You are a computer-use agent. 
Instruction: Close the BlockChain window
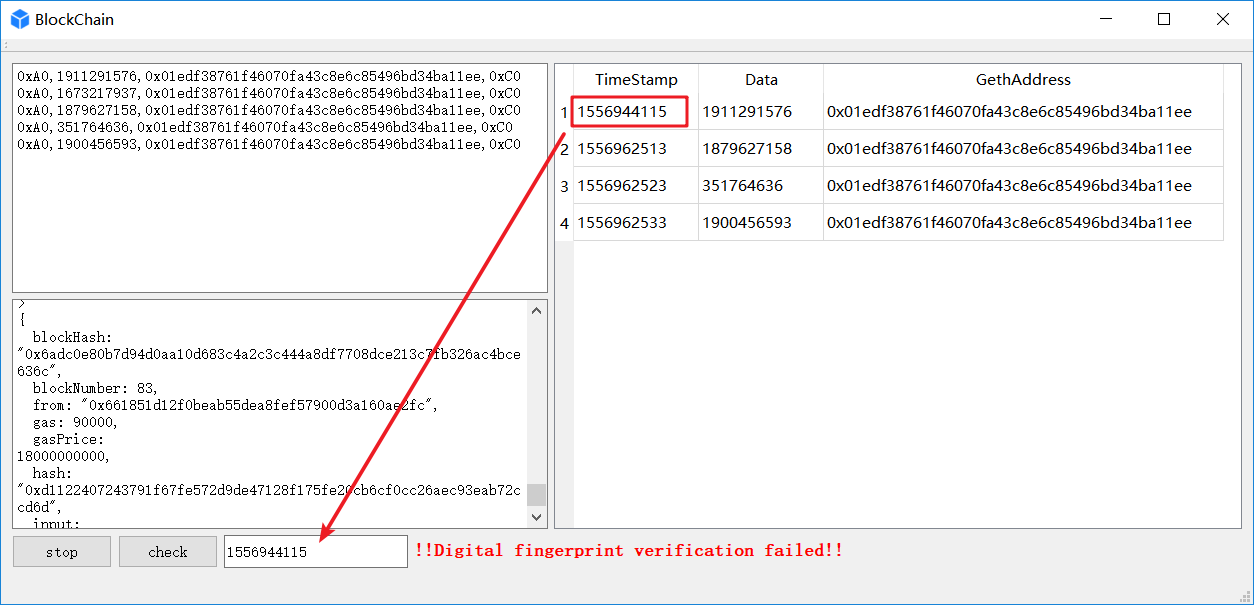pyautogui.click(x=1223, y=19)
